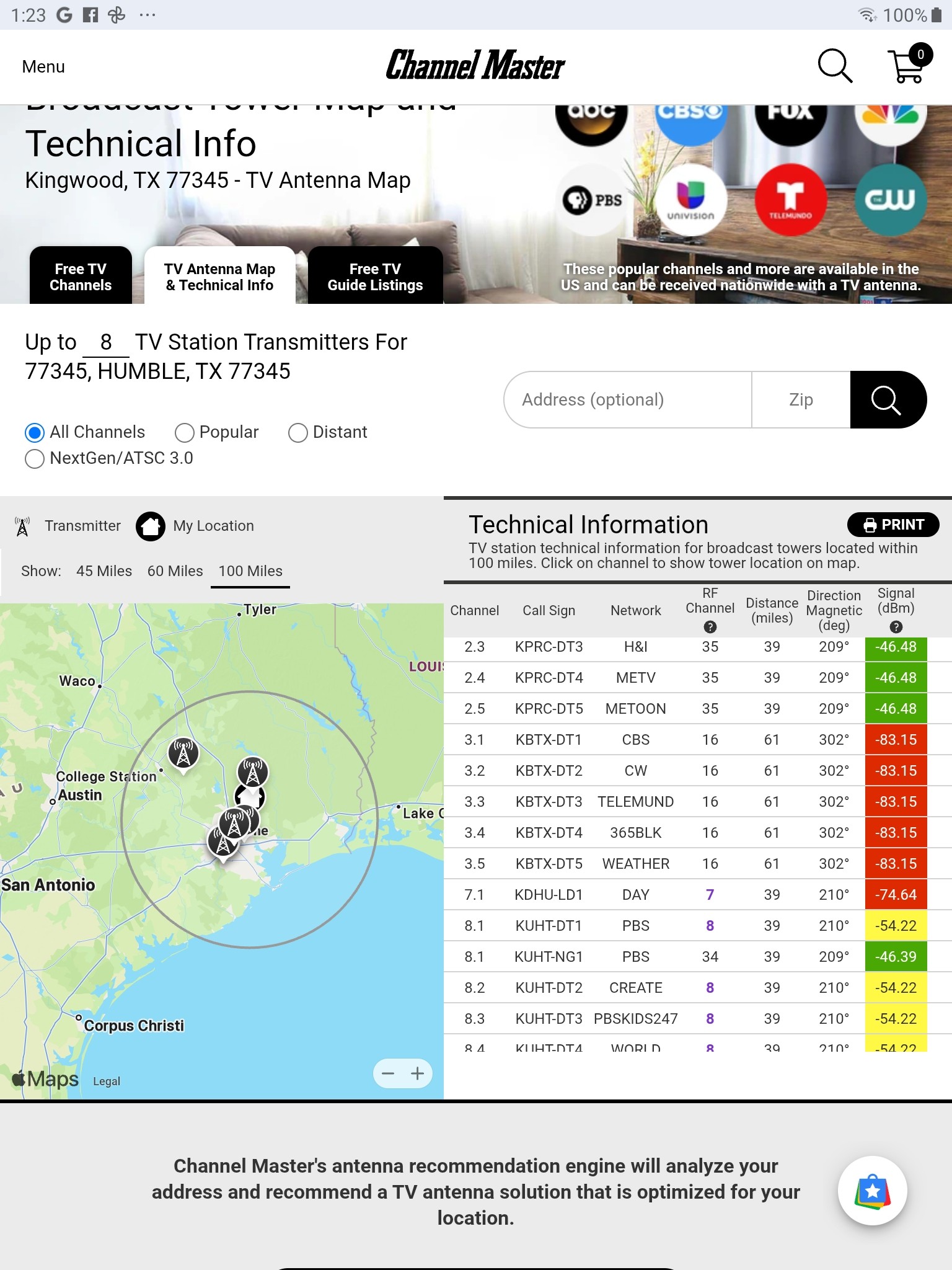Click the Address (optional) input field

coord(628,400)
